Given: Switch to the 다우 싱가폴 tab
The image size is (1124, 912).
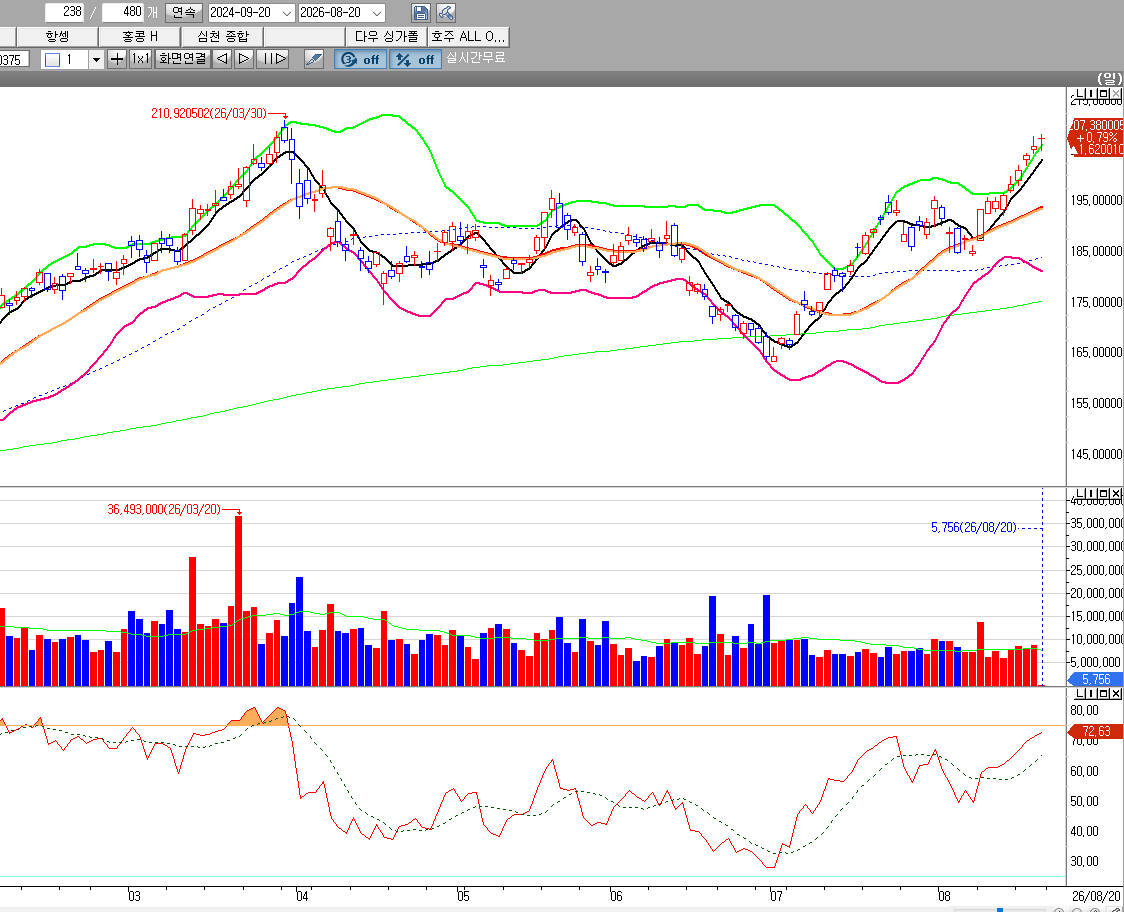Looking at the screenshot, I should 386,36.
